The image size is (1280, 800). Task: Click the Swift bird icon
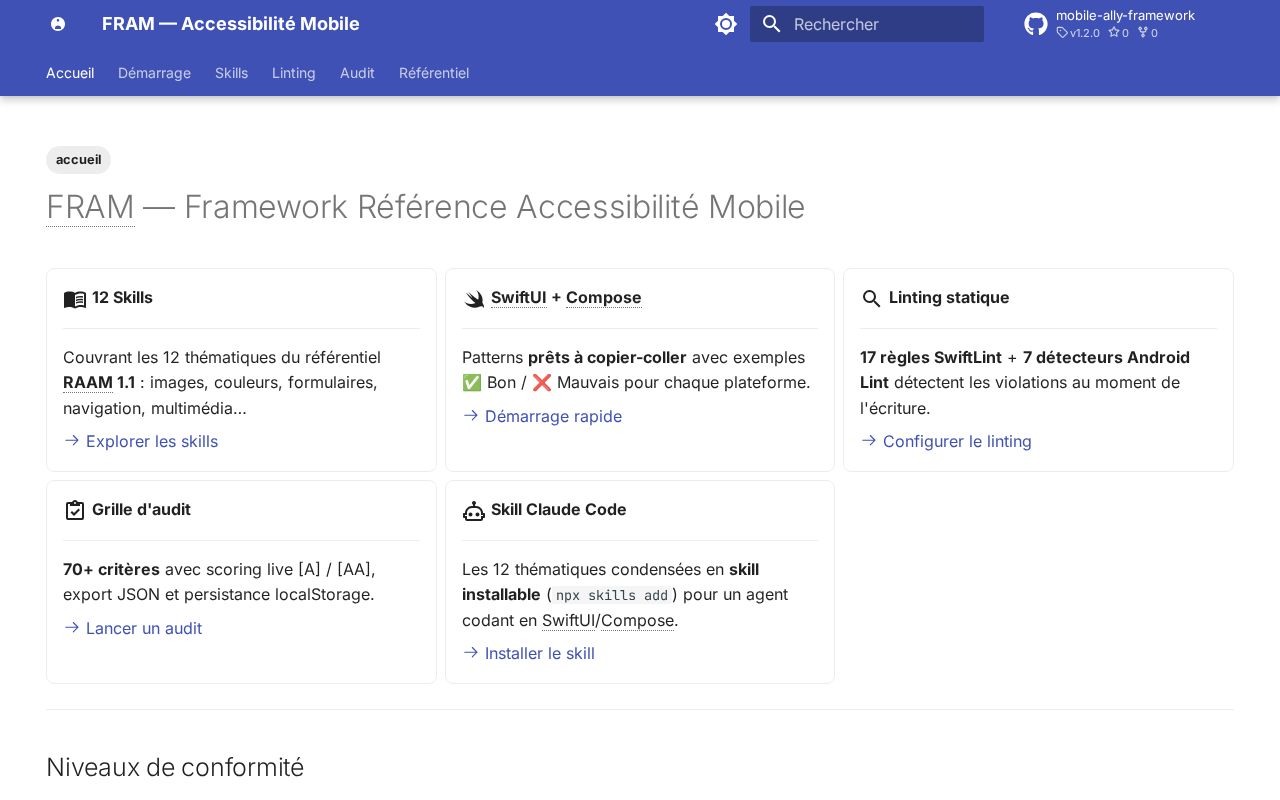pyautogui.click(x=474, y=299)
